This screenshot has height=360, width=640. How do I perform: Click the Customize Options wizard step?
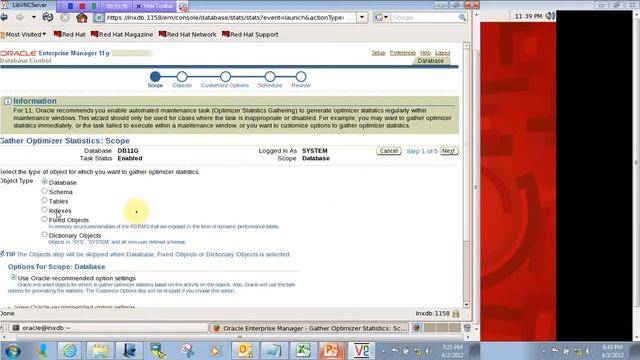[x=225, y=76]
